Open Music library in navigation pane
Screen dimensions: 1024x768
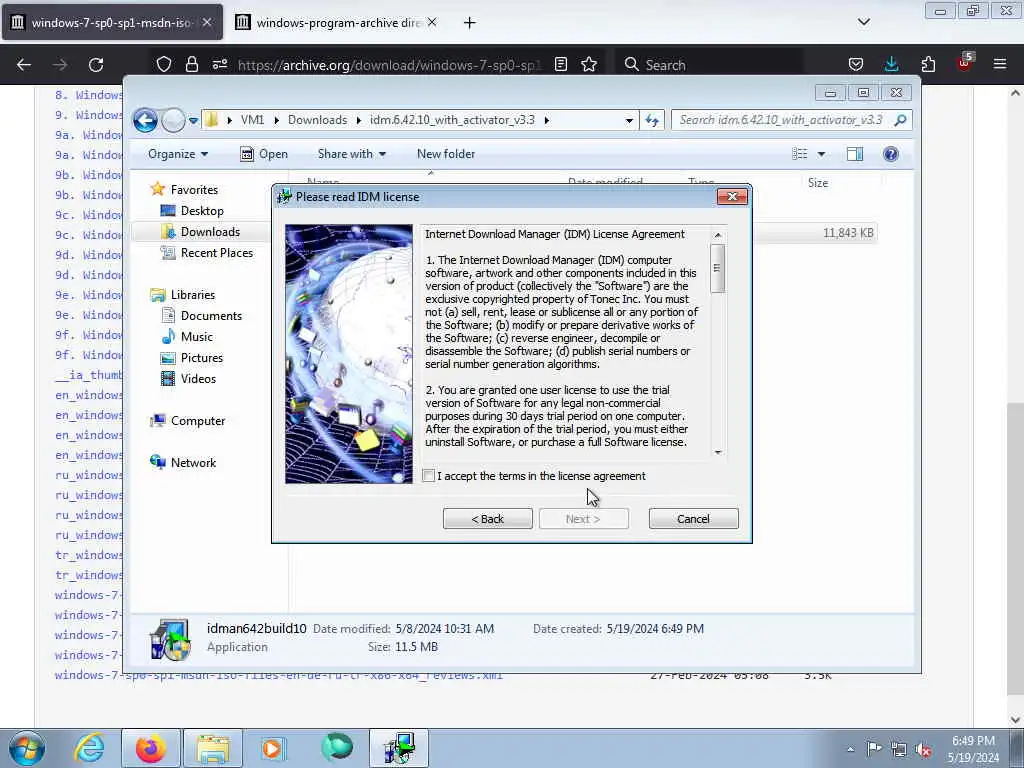click(x=197, y=337)
